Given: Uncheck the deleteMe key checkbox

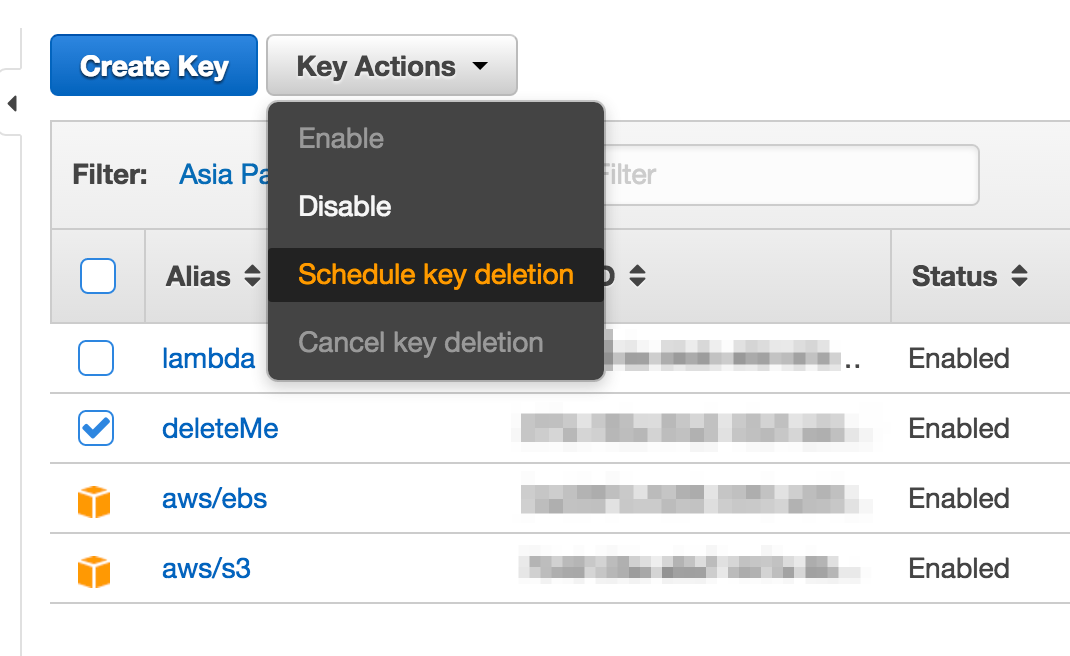Looking at the screenshot, I should [96, 428].
